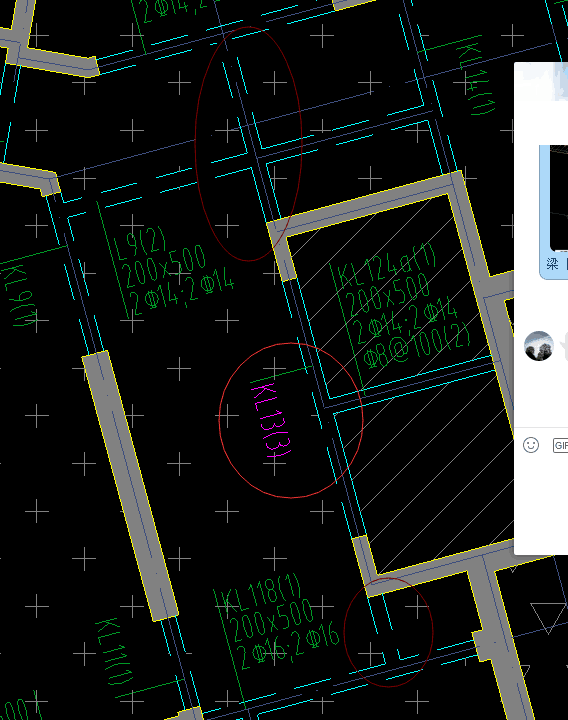
Task: Select the KL118(1) beam label
Action: 262,594
